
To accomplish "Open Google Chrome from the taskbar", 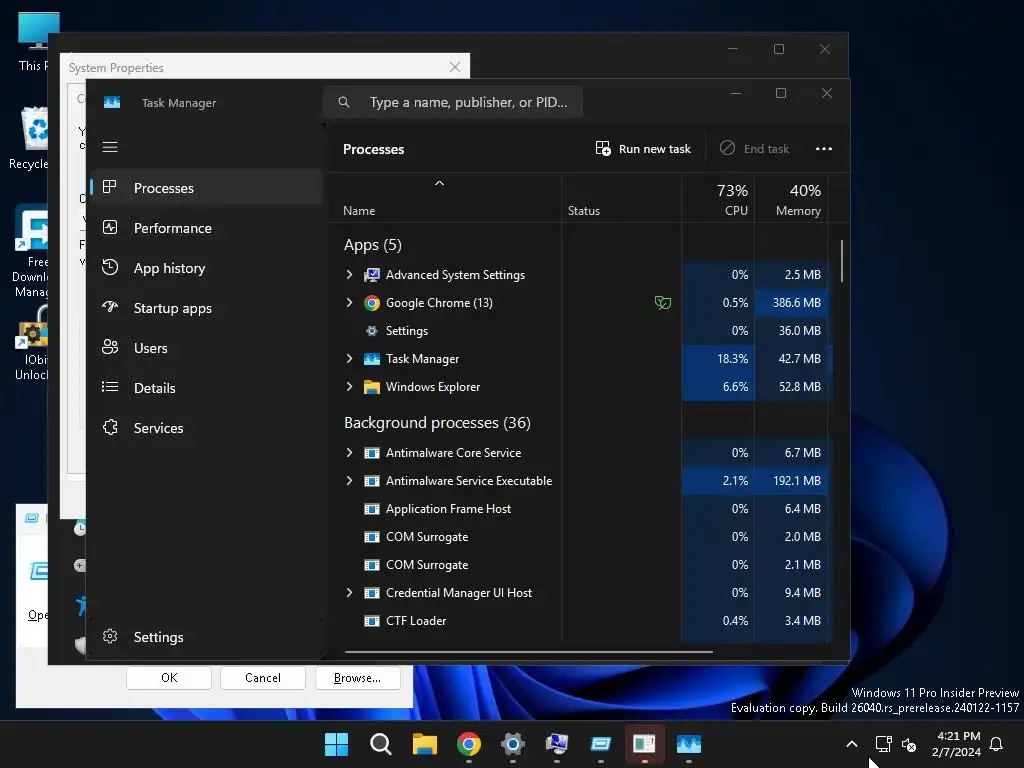I will pyautogui.click(x=469, y=744).
